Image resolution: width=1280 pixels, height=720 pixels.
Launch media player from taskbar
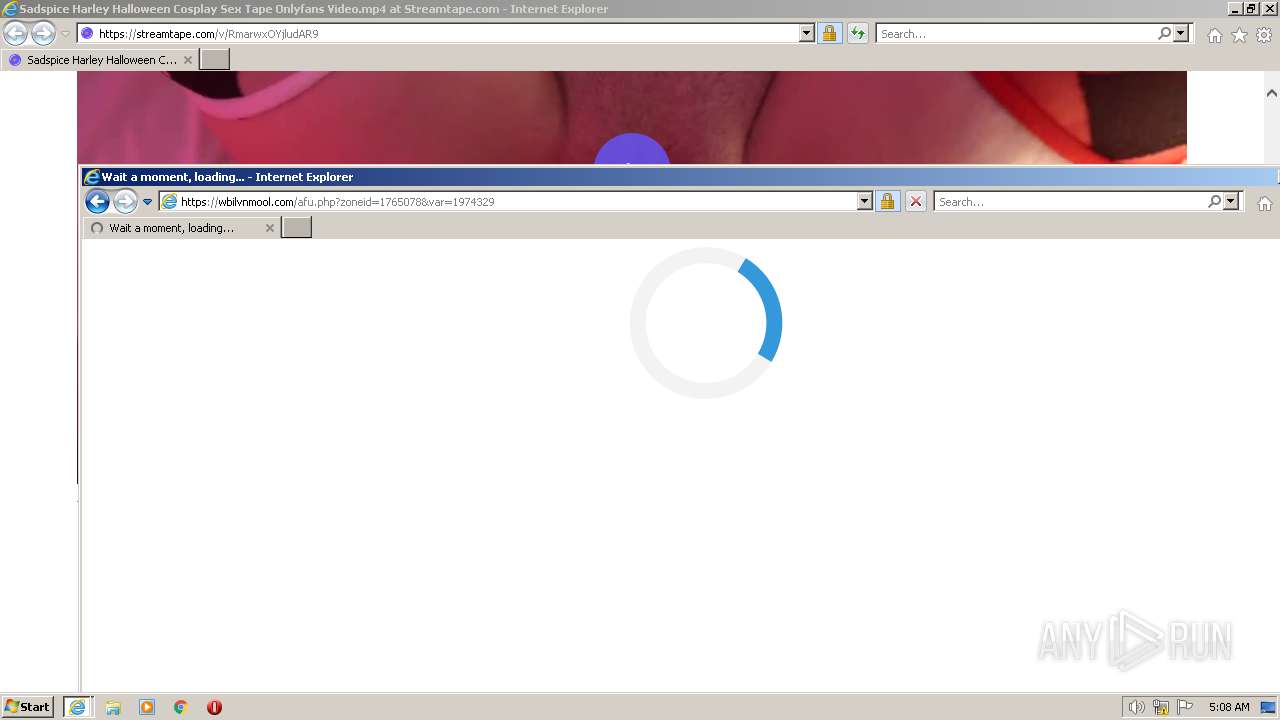point(147,707)
